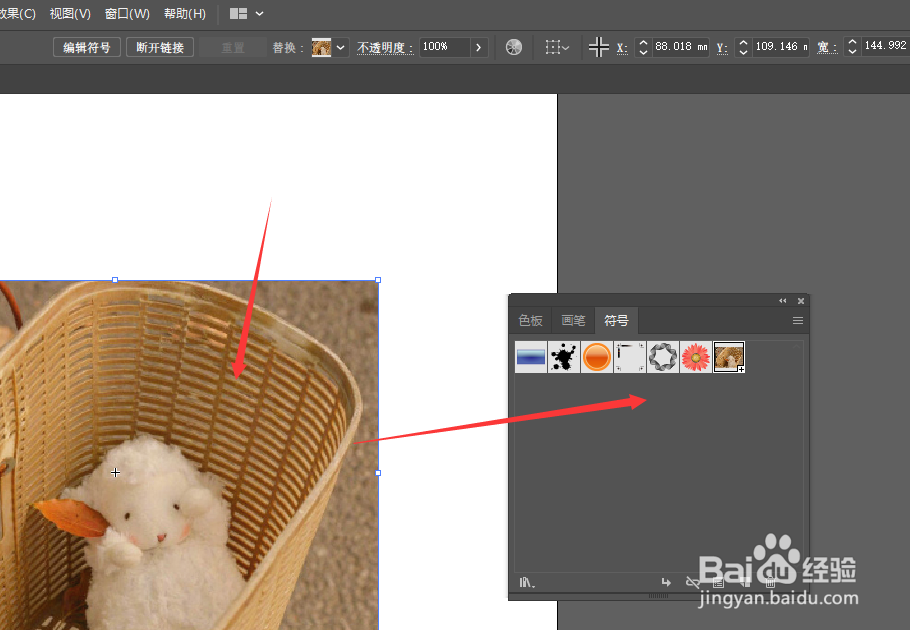Click the top-center selection handle of image

tap(115, 280)
